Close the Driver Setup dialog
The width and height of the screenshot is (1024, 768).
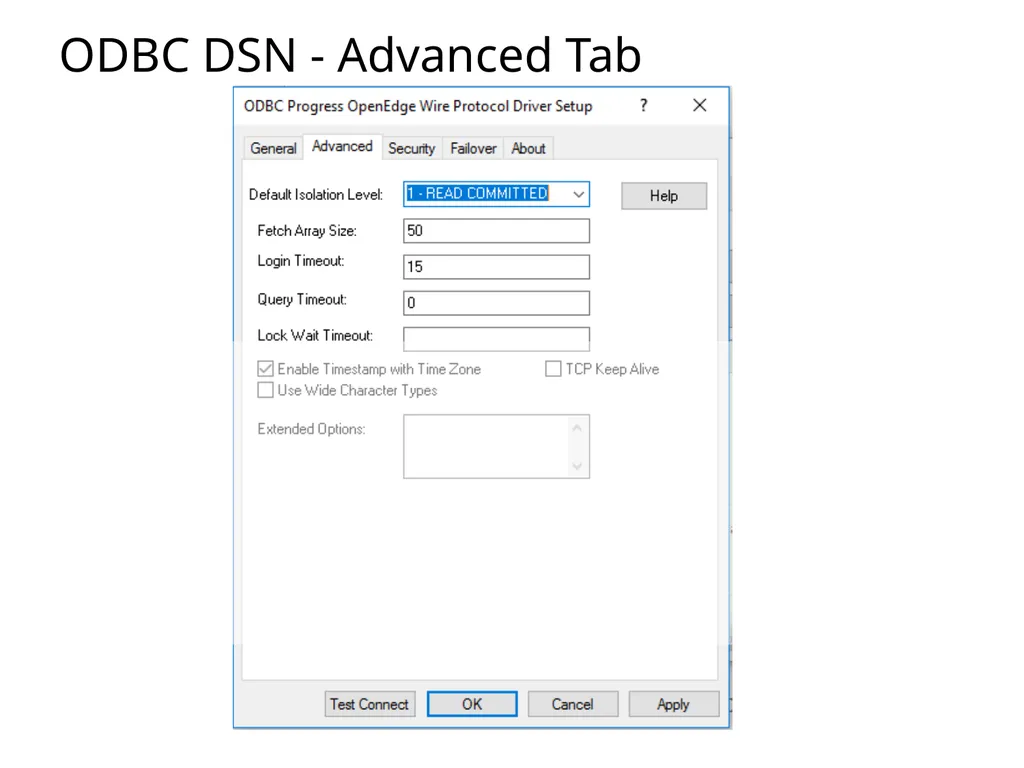[x=699, y=105]
